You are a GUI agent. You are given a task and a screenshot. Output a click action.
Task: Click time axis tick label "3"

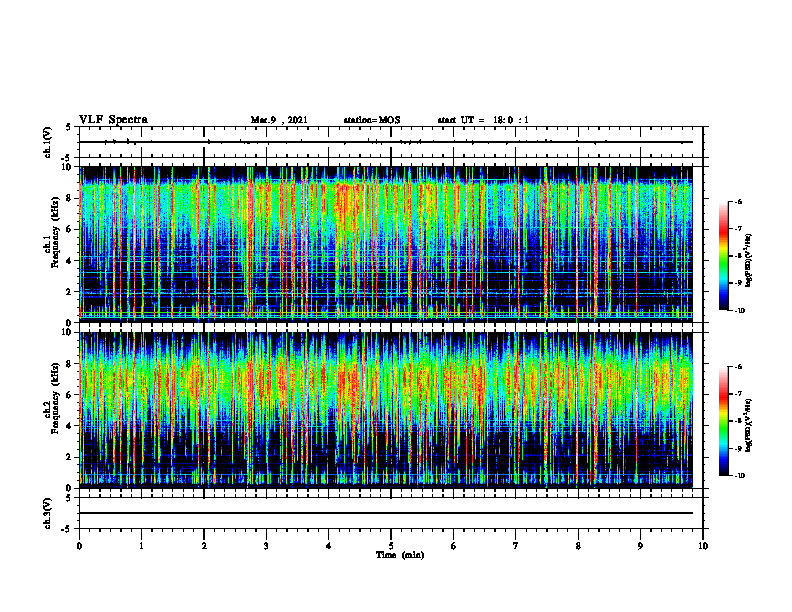266,546
